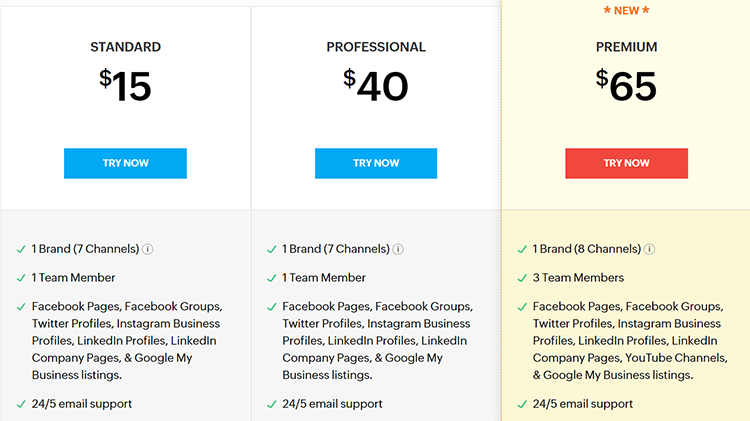
Task: Click the $40 Professional price
Action: (376, 86)
